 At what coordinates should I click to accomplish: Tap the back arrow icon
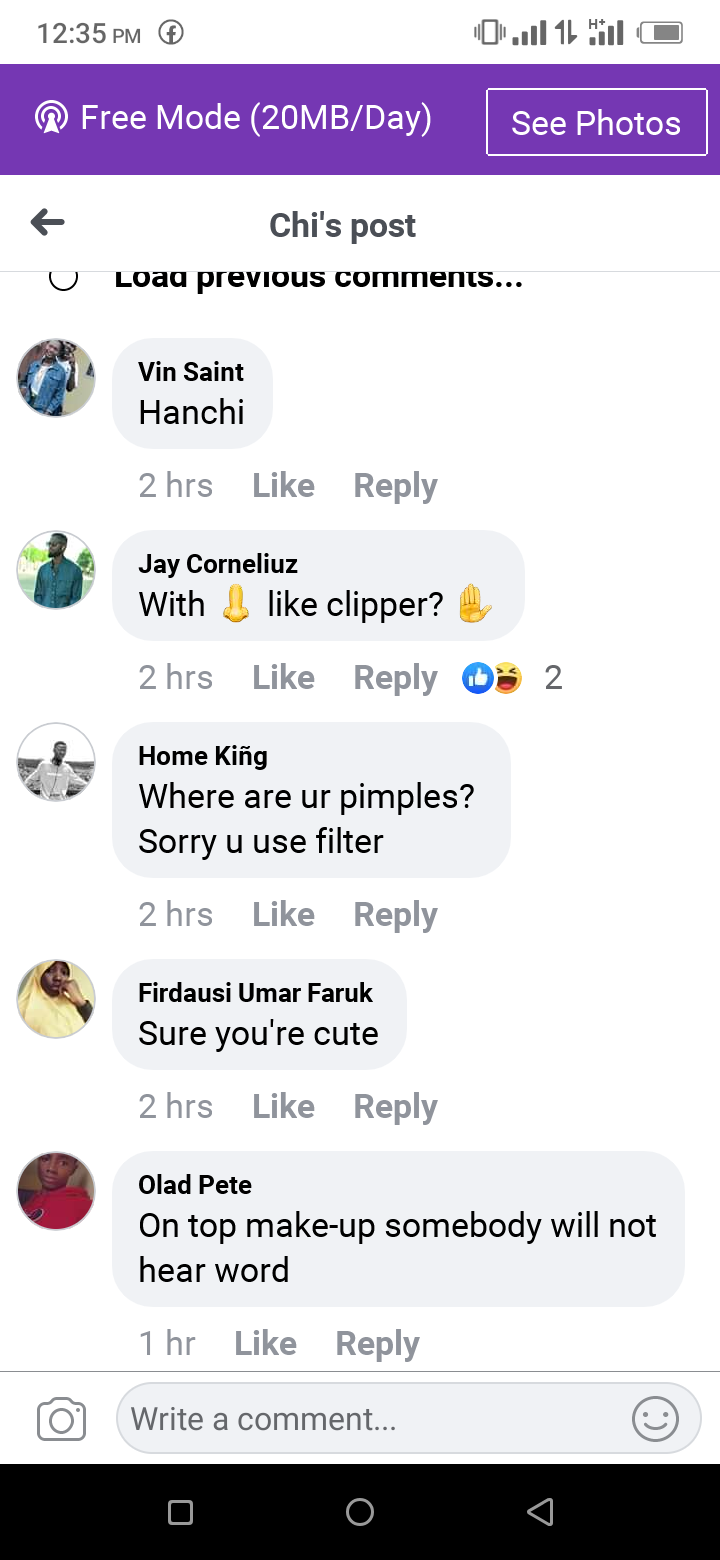(48, 223)
